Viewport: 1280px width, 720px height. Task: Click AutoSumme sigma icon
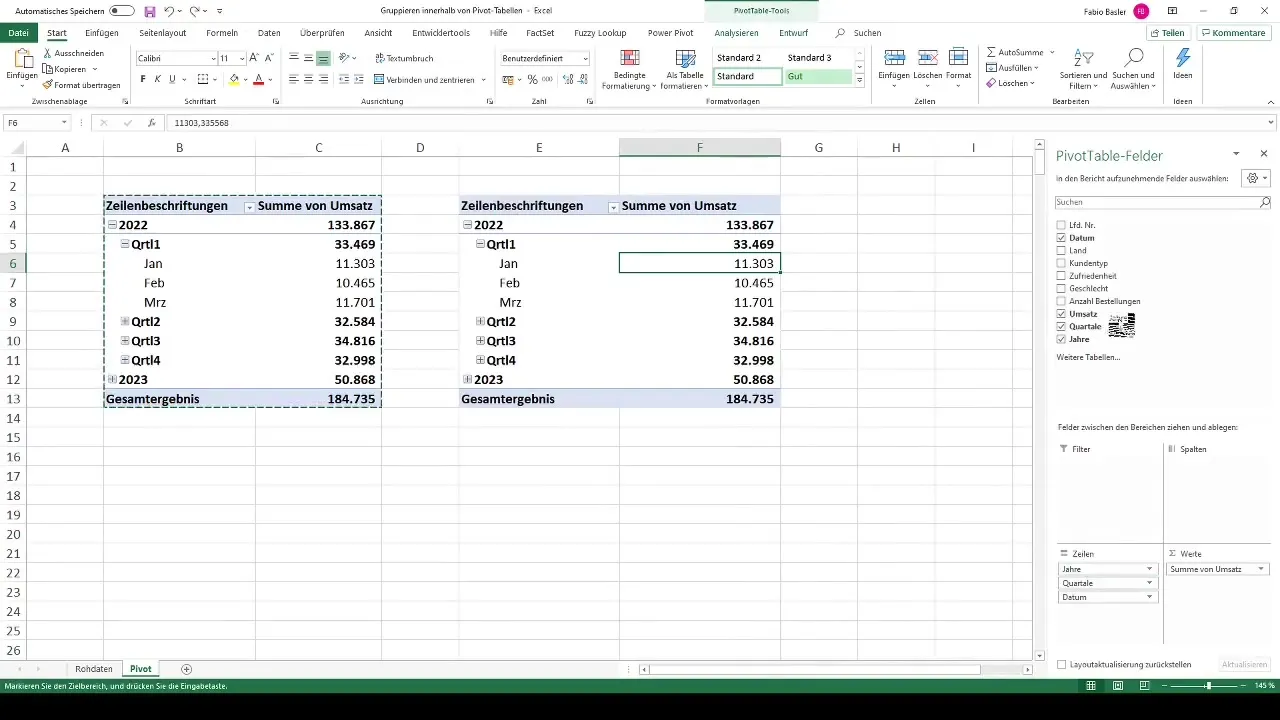[x=991, y=51]
